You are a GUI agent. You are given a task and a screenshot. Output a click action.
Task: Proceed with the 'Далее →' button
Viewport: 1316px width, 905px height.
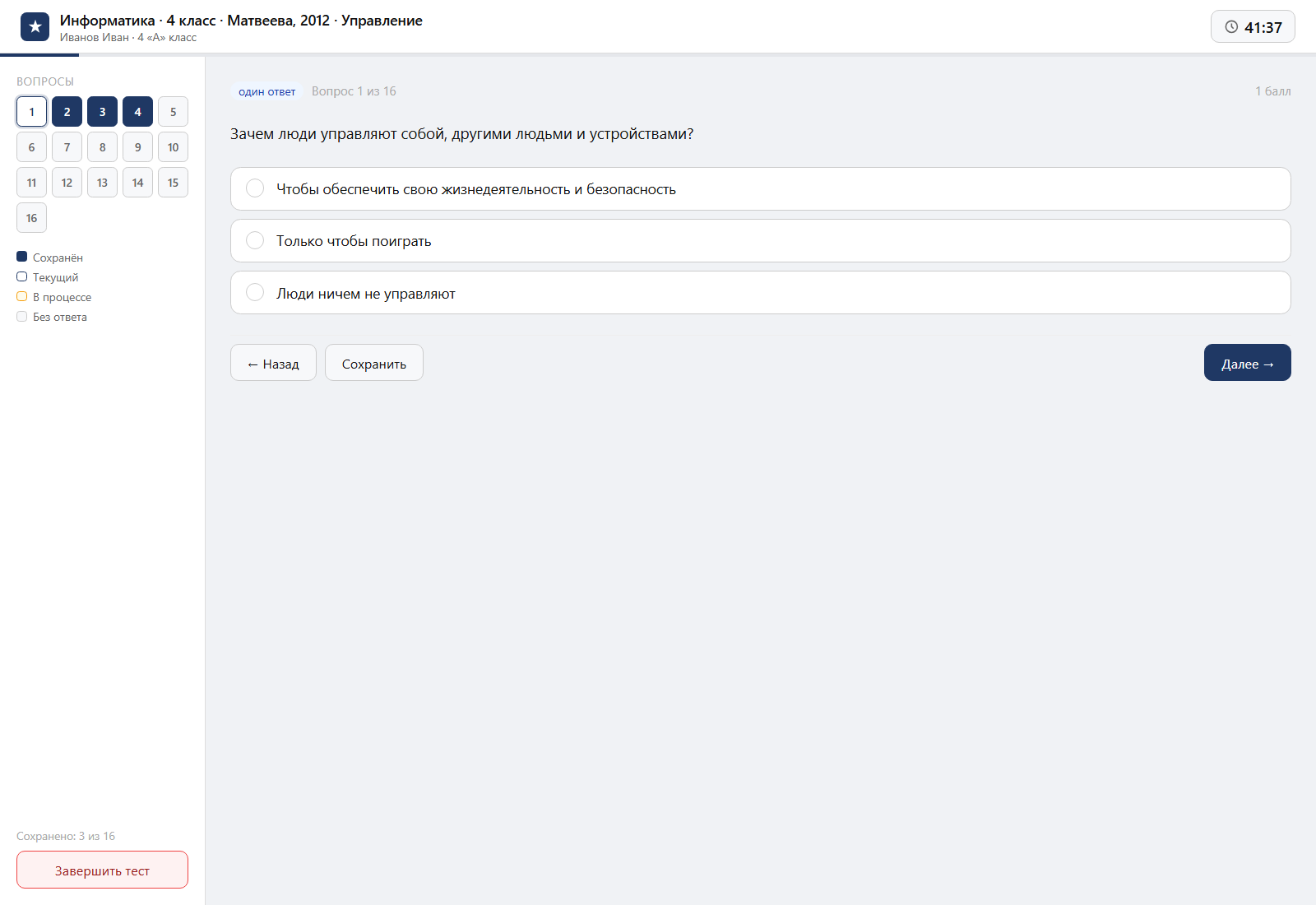tap(1247, 363)
